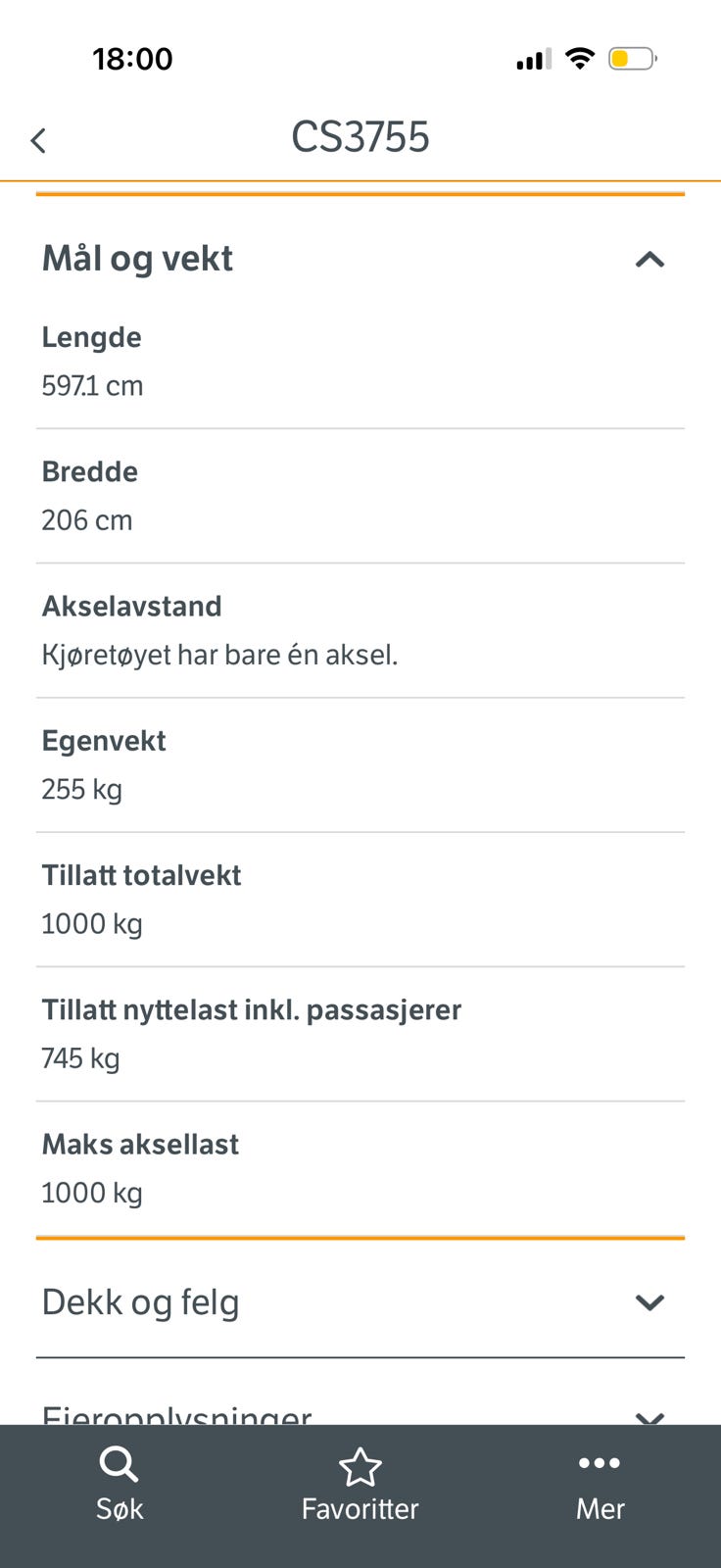Tap the Favoritter star icon

click(x=360, y=1467)
